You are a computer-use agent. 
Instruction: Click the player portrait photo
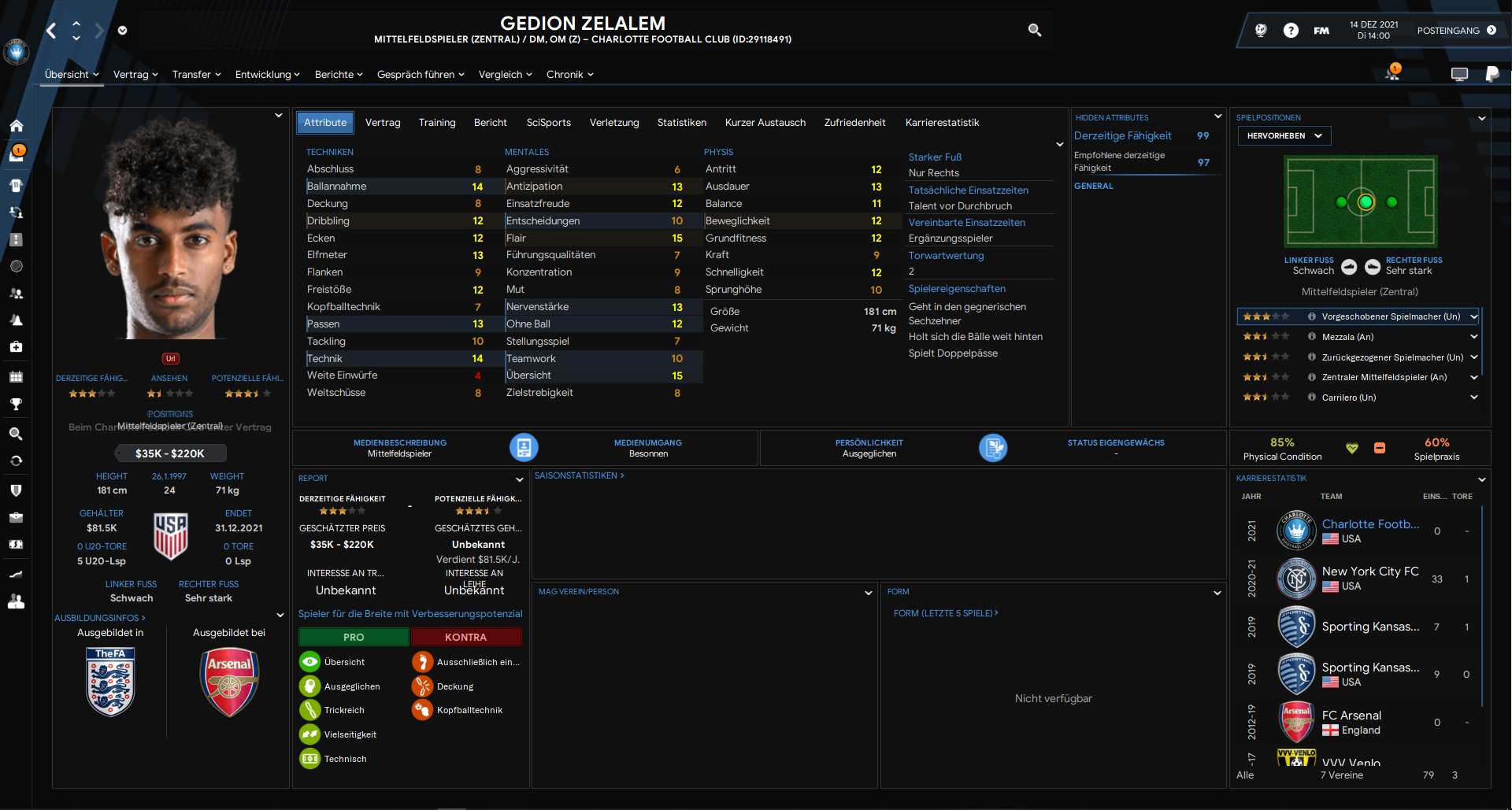169,228
